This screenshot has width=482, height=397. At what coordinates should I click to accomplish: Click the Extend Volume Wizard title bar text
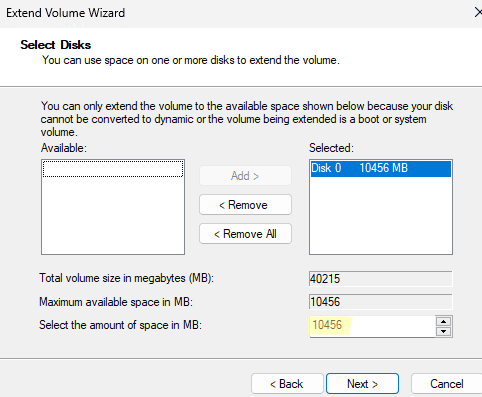tap(65, 13)
